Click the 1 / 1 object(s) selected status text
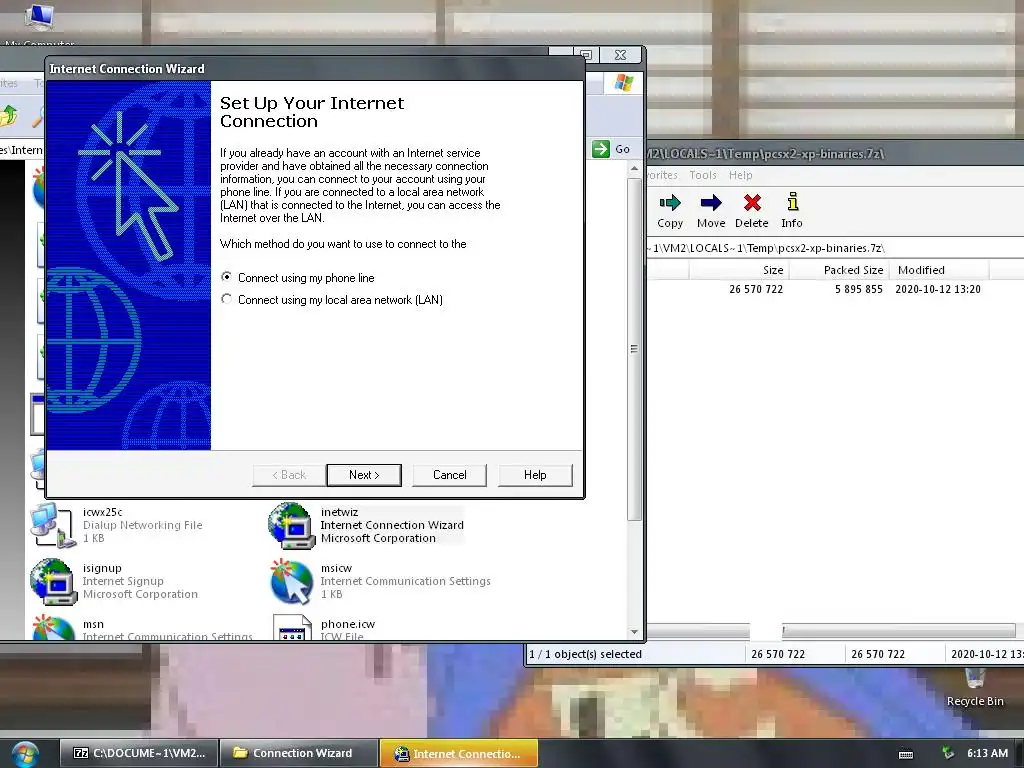The image size is (1024, 768). click(585, 654)
